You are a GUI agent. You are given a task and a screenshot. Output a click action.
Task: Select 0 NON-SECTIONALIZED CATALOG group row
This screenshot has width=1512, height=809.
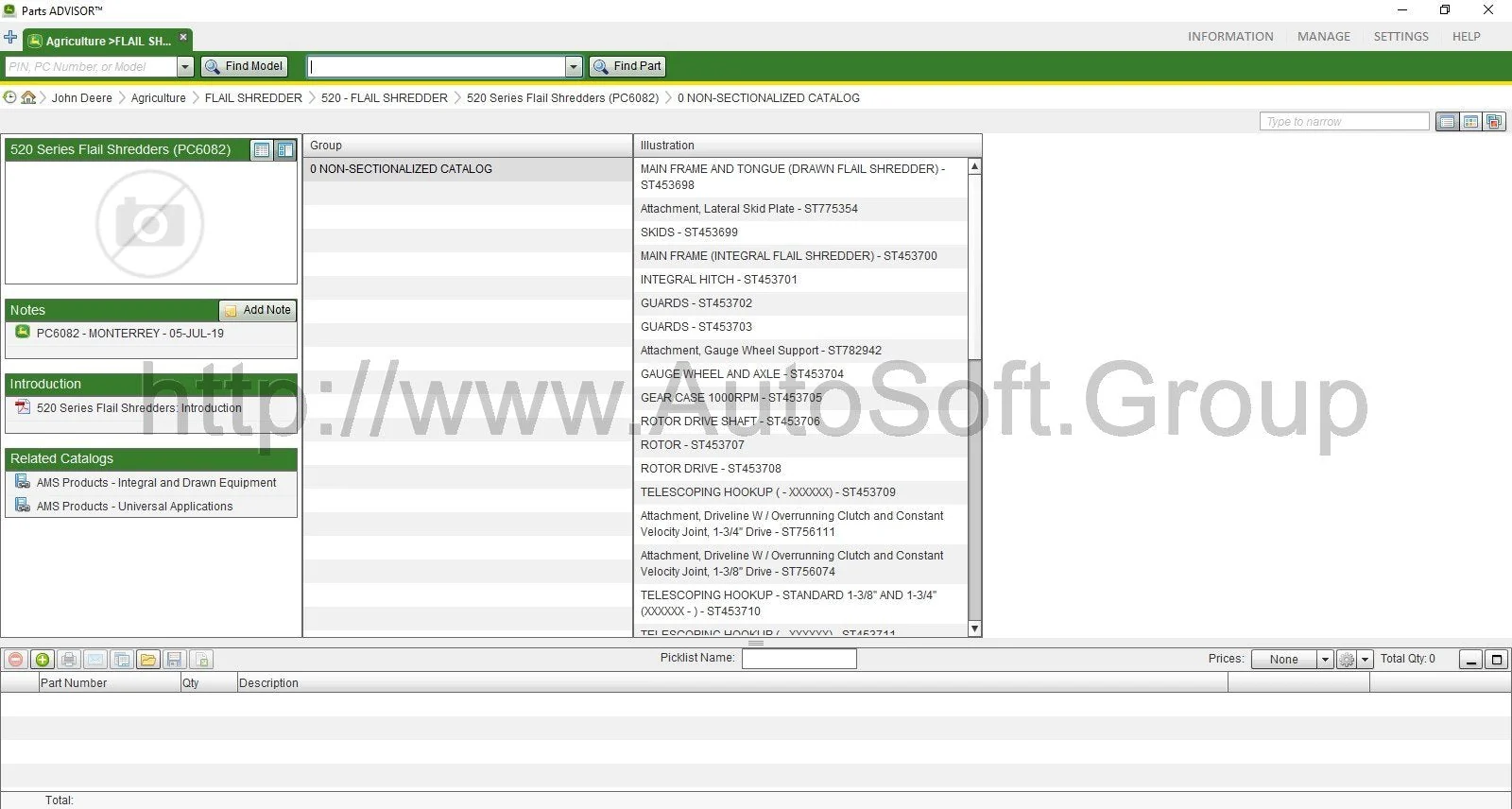coord(468,169)
